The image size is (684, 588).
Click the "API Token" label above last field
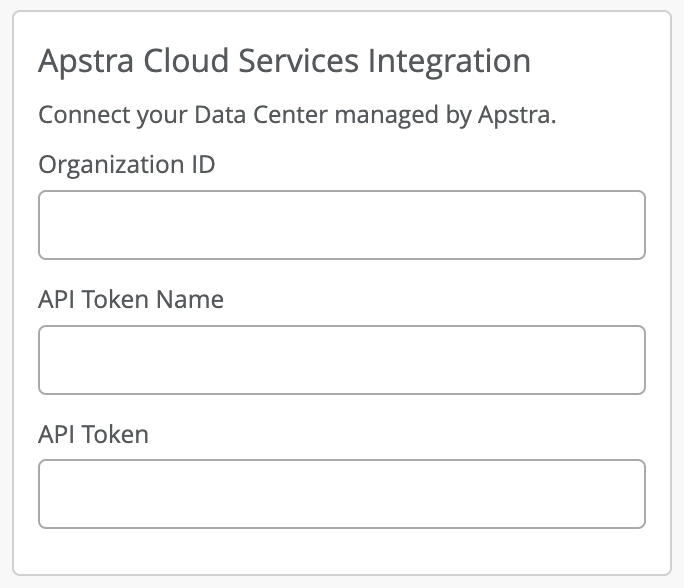click(x=93, y=434)
